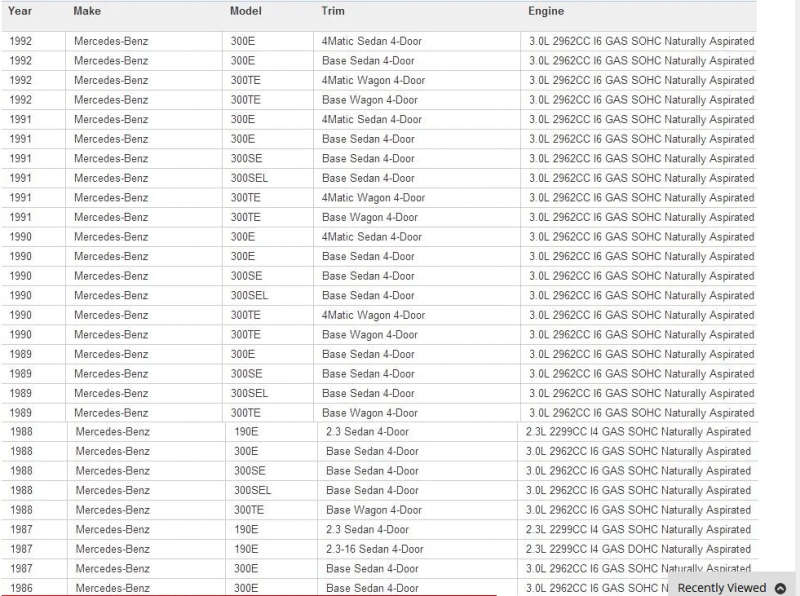Viewport: 800px width, 596px height.
Task: Select '2.3 Sedan 4-Door' in the 1988 row
Action: (x=367, y=432)
